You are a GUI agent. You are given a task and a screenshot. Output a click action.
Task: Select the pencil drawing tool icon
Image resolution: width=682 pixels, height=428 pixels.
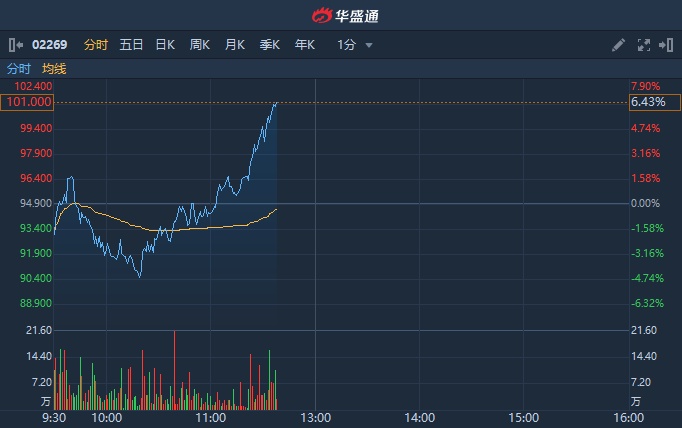(x=618, y=45)
